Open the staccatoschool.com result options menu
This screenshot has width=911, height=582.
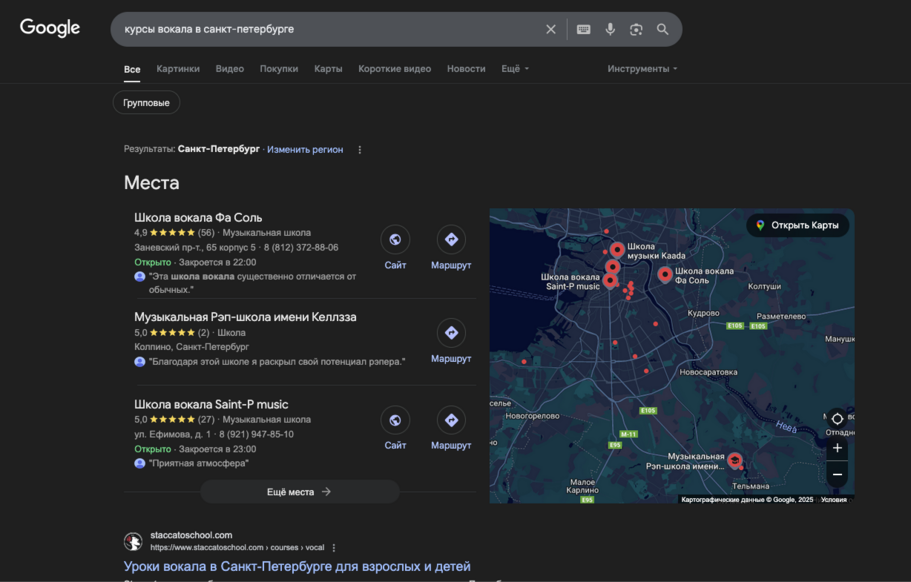click(x=333, y=548)
